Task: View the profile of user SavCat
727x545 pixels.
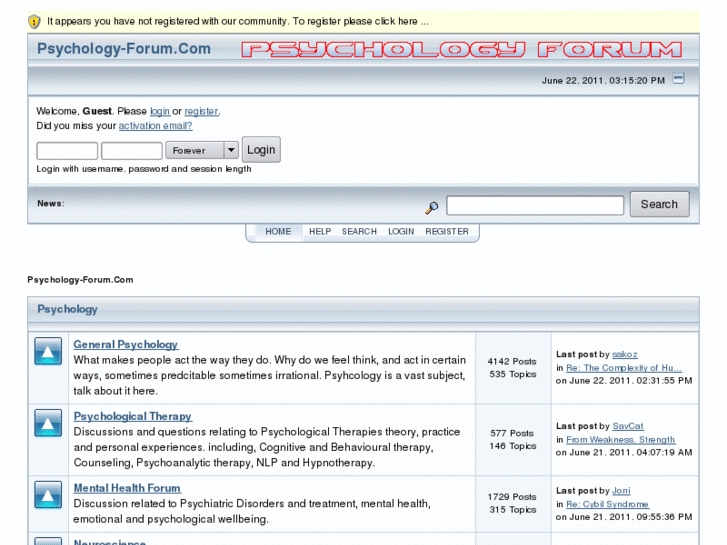Action: coord(628,426)
